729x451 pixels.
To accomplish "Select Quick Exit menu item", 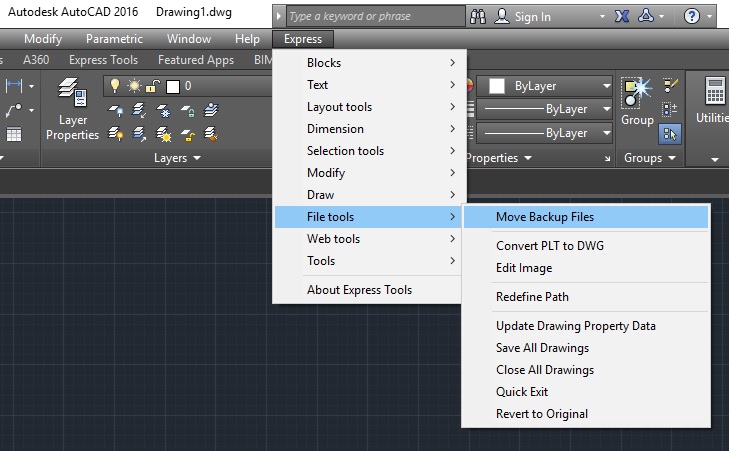I will coord(586,392).
